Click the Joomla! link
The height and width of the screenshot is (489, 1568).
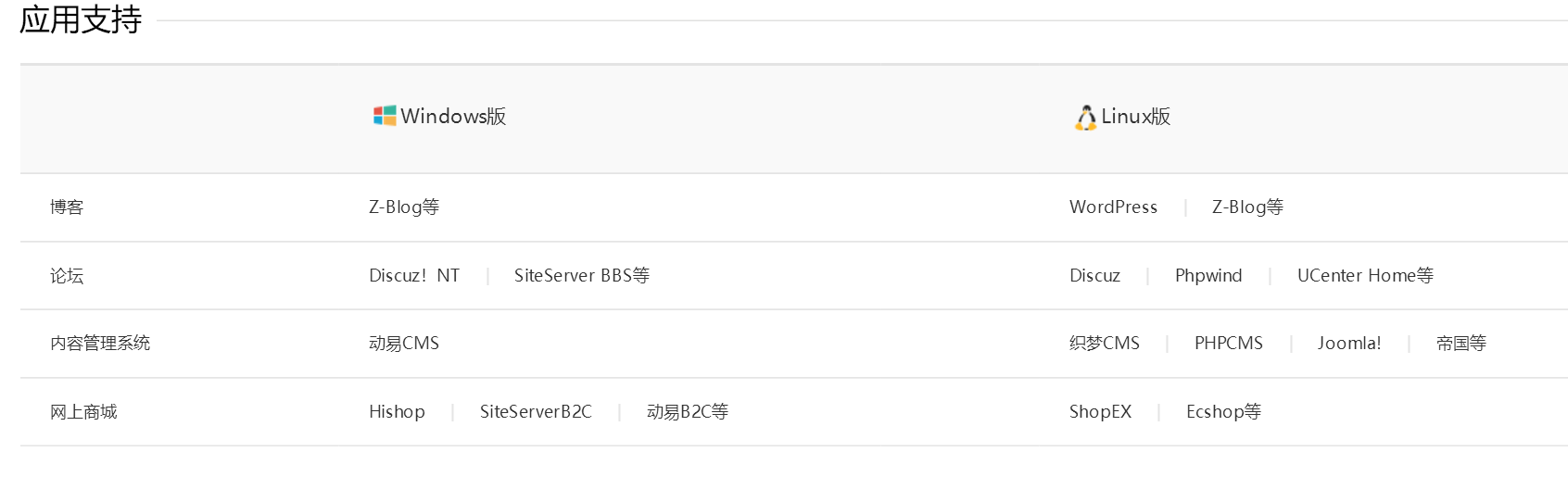(1349, 344)
